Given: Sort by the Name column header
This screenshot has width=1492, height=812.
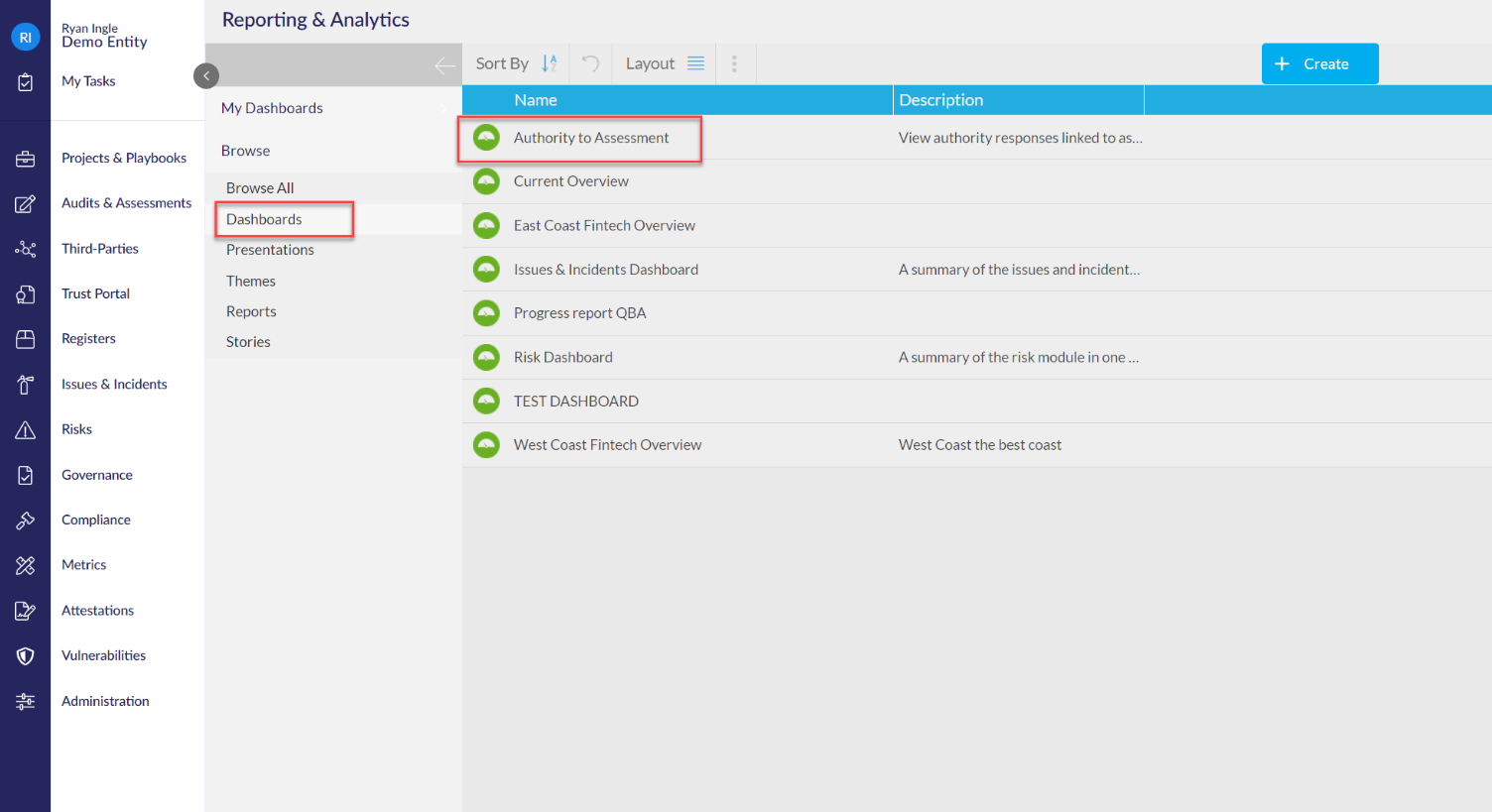Looking at the screenshot, I should (536, 100).
